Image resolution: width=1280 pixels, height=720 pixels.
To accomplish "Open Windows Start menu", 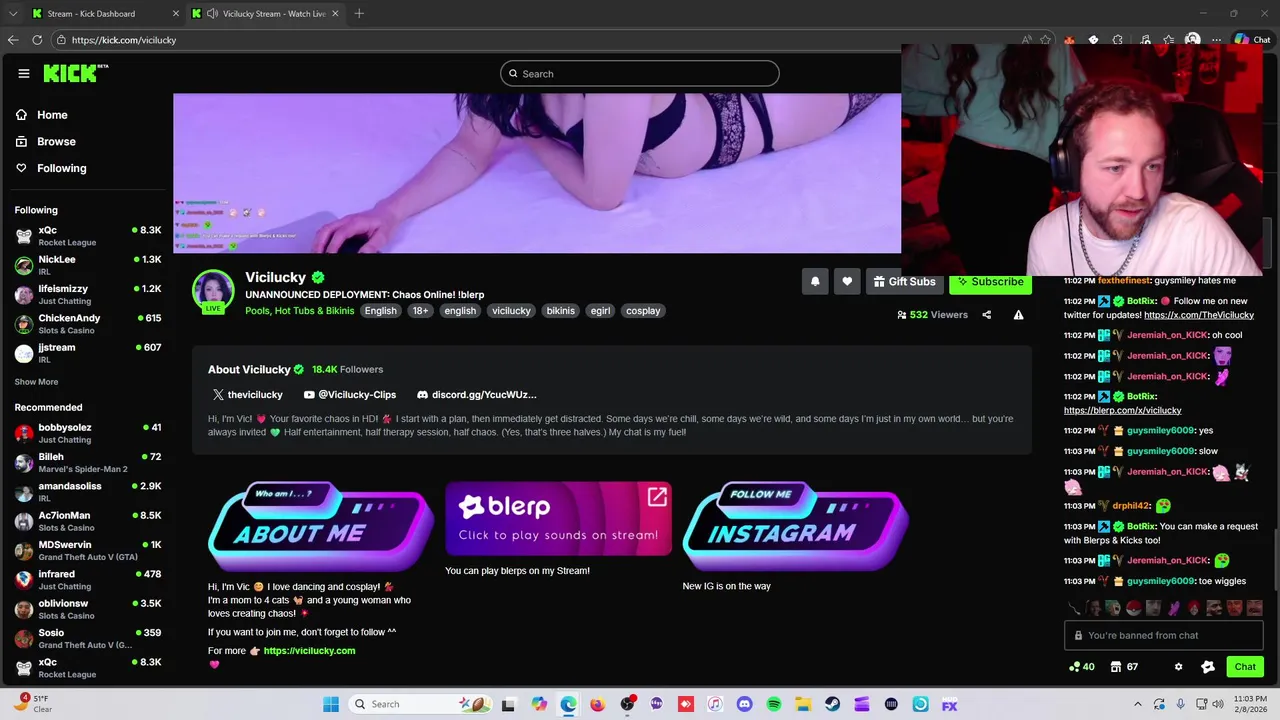I will click(x=331, y=704).
